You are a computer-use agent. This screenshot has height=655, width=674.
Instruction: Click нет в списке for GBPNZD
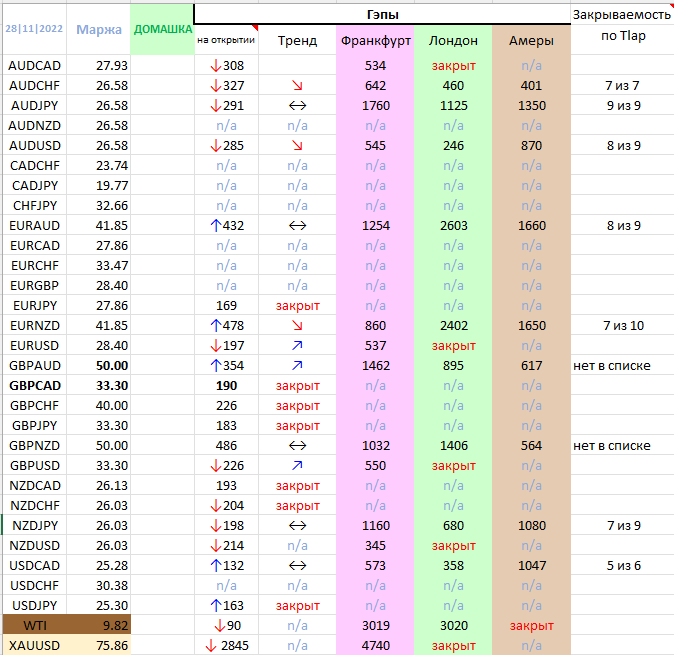612,445
